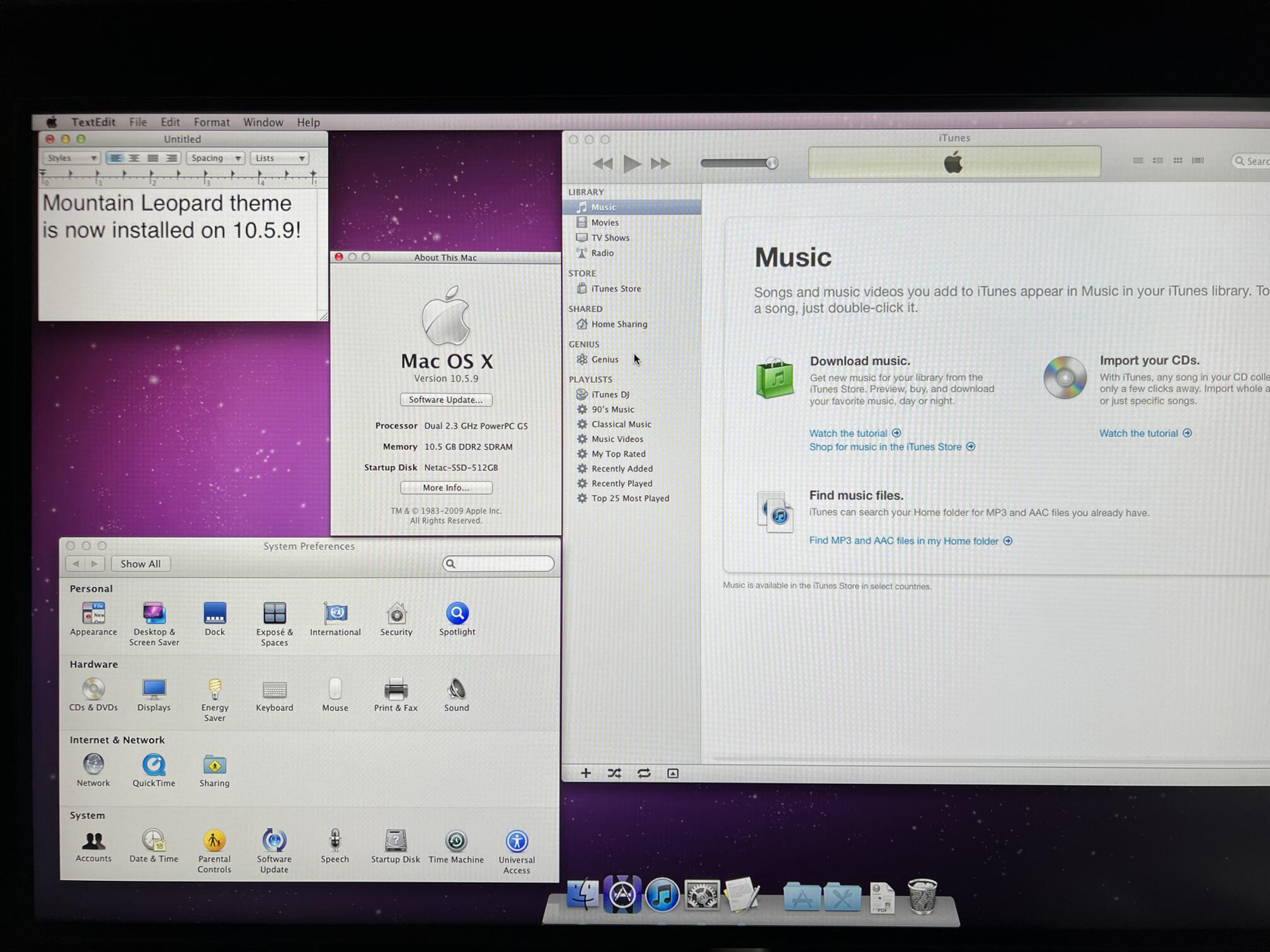Image resolution: width=1270 pixels, height=952 pixels.
Task: Select iTunes Store in the sidebar
Action: click(x=631, y=288)
